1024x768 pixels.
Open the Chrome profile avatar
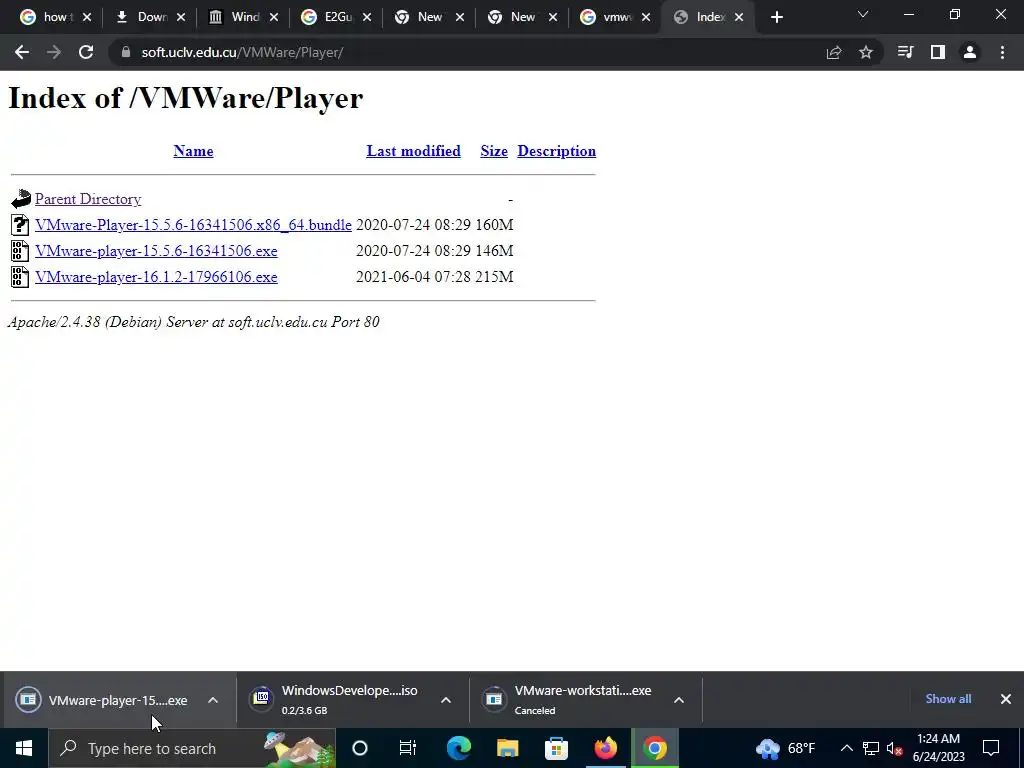pyautogui.click(x=970, y=52)
